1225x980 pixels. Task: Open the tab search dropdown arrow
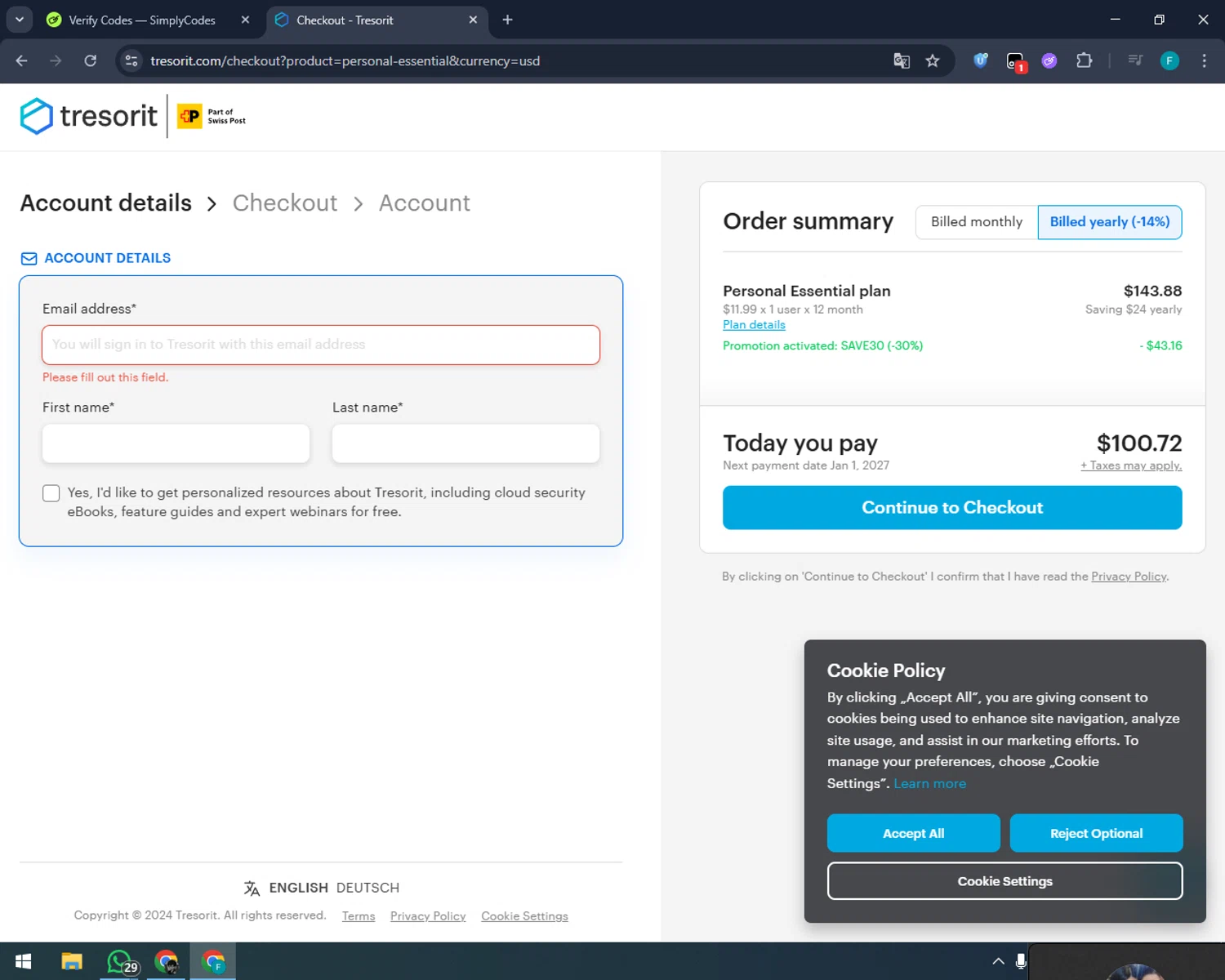pyautogui.click(x=20, y=20)
